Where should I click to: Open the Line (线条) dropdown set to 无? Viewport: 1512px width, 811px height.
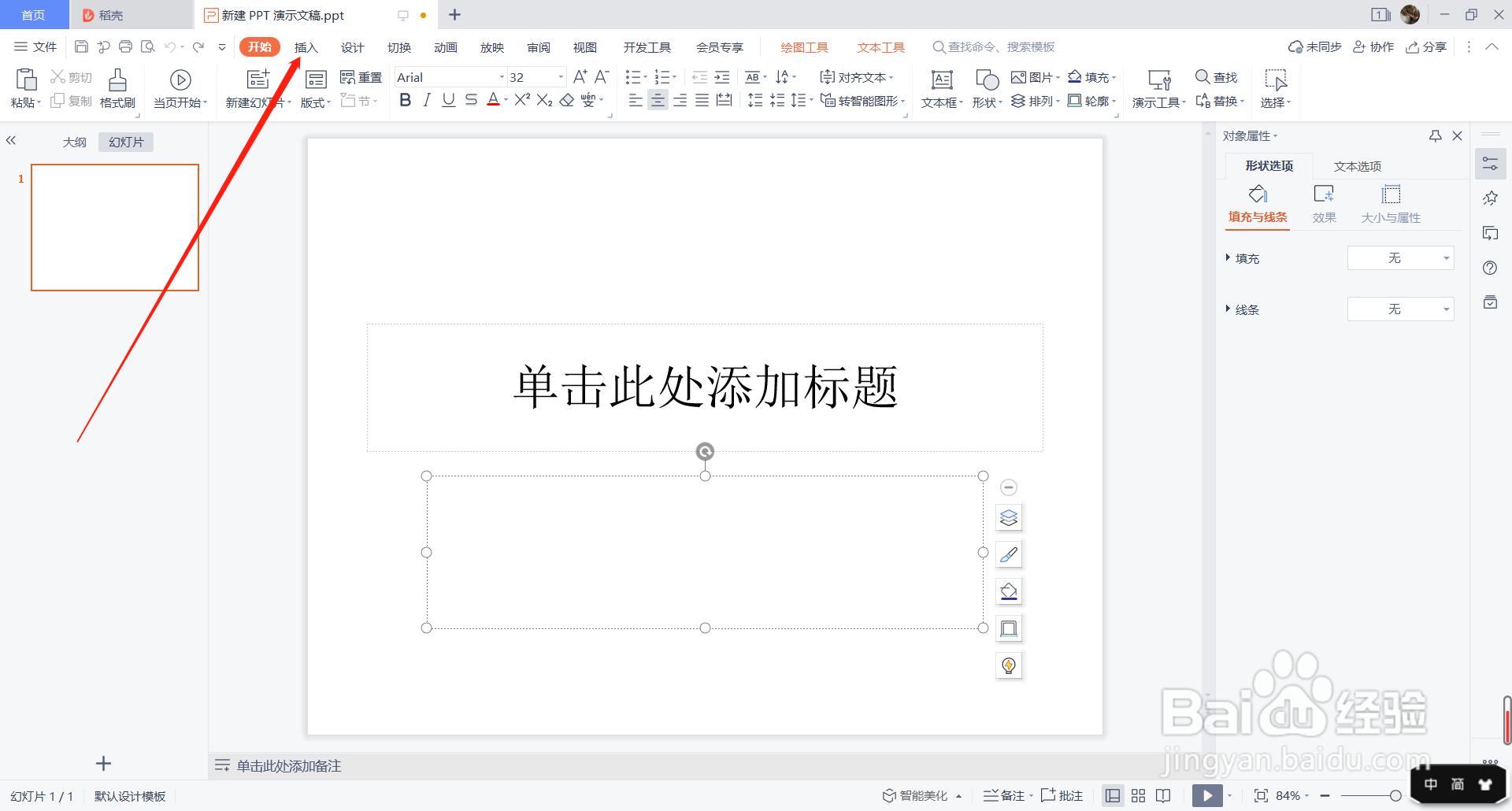pyautogui.click(x=1400, y=309)
